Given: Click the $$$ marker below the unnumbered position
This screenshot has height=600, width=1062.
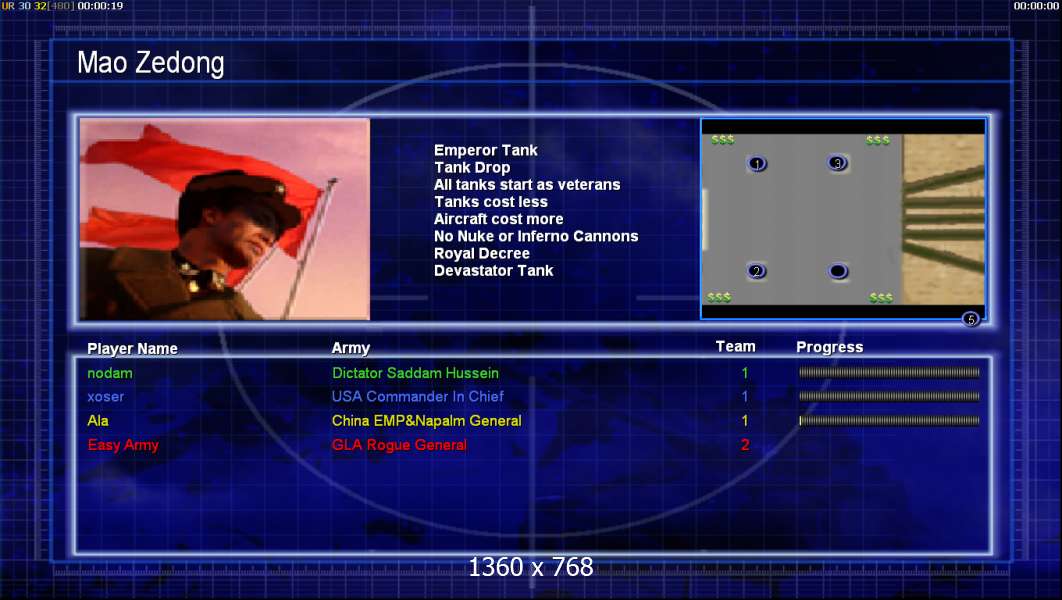Looking at the screenshot, I should point(880,297).
